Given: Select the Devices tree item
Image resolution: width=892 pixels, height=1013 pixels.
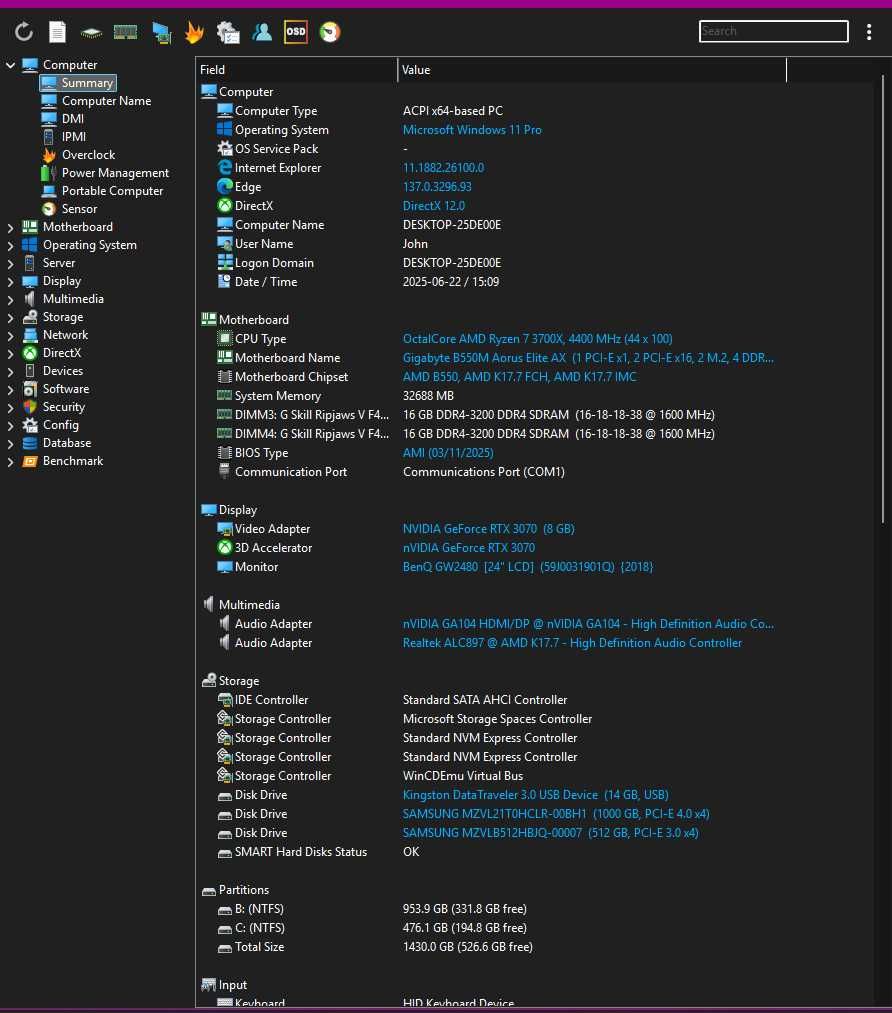Looking at the screenshot, I should [x=52, y=371].
